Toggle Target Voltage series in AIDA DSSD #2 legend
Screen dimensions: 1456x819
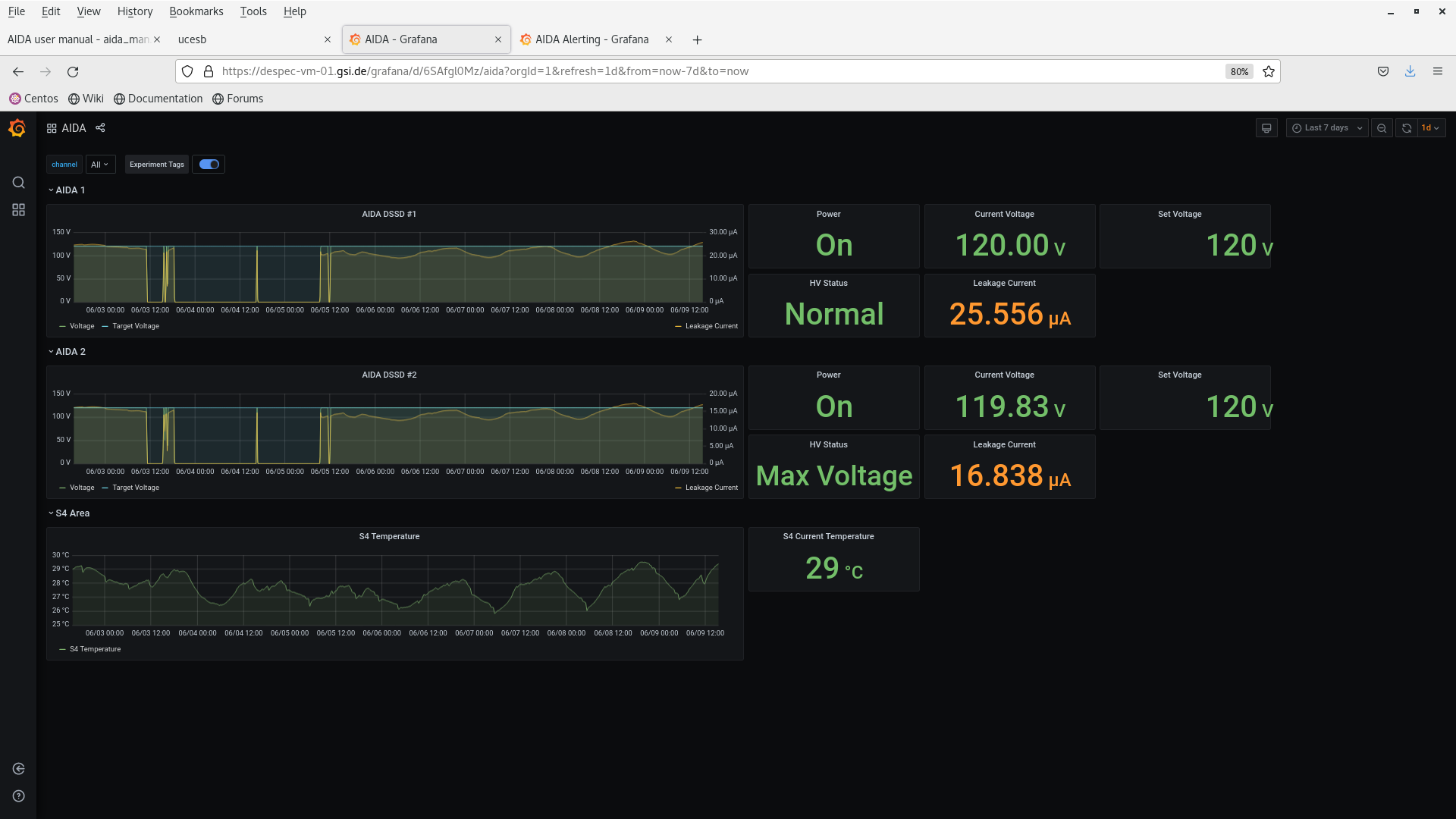136,488
